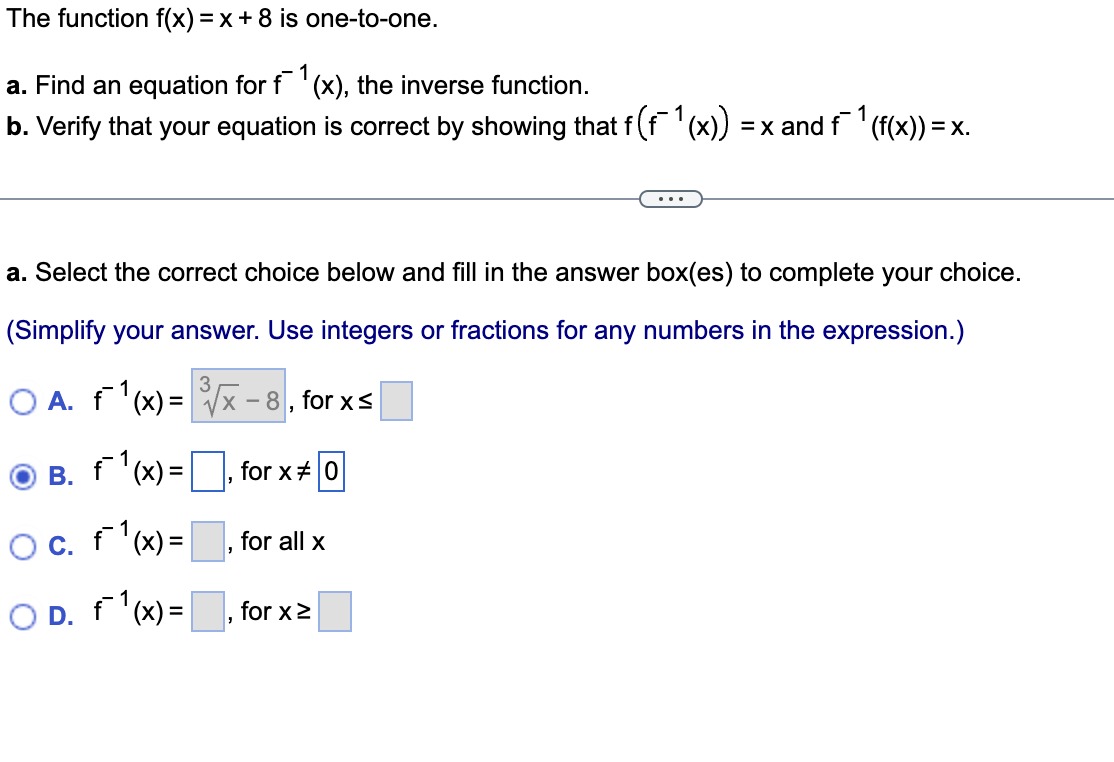Click the bold letter label C.

[x=60, y=546]
